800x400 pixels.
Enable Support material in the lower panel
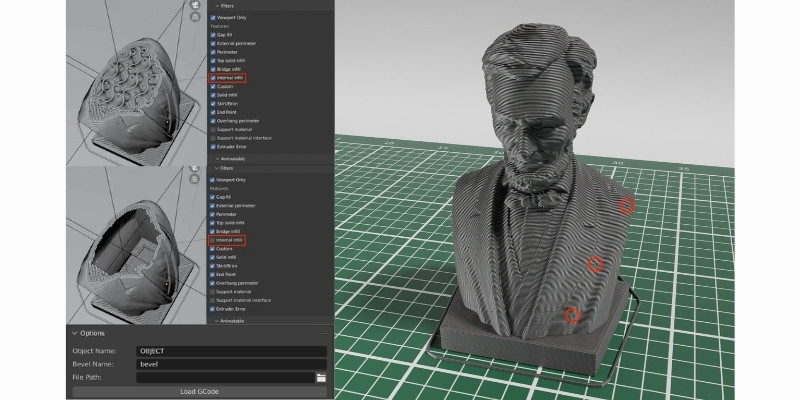tap(213, 292)
